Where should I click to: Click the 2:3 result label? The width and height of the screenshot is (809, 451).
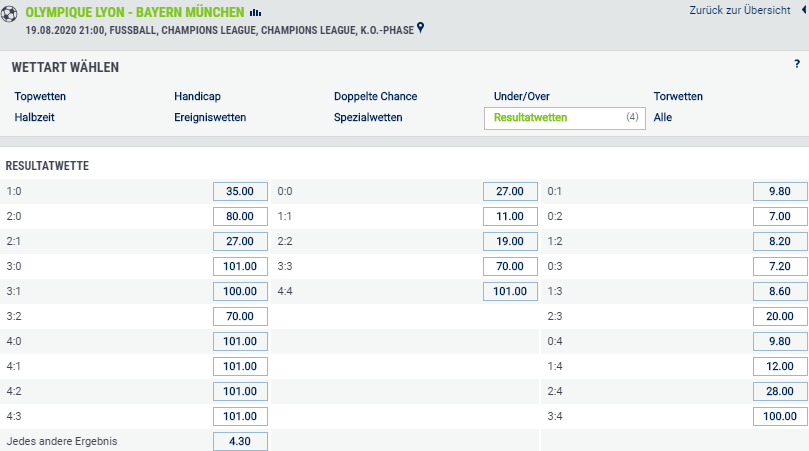pos(555,316)
